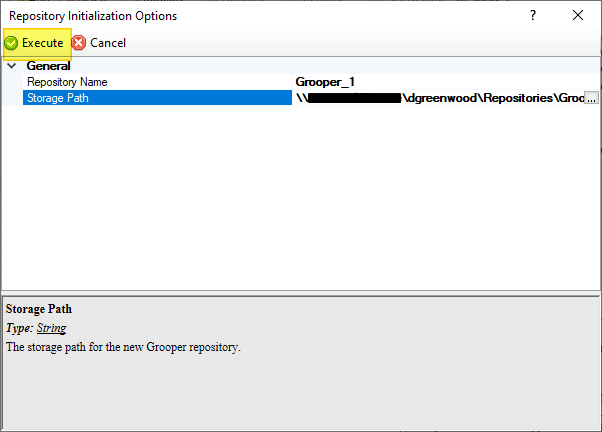Select the Repository Name property label
The height and width of the screenshot is (432, 602).
click(67, 82)
